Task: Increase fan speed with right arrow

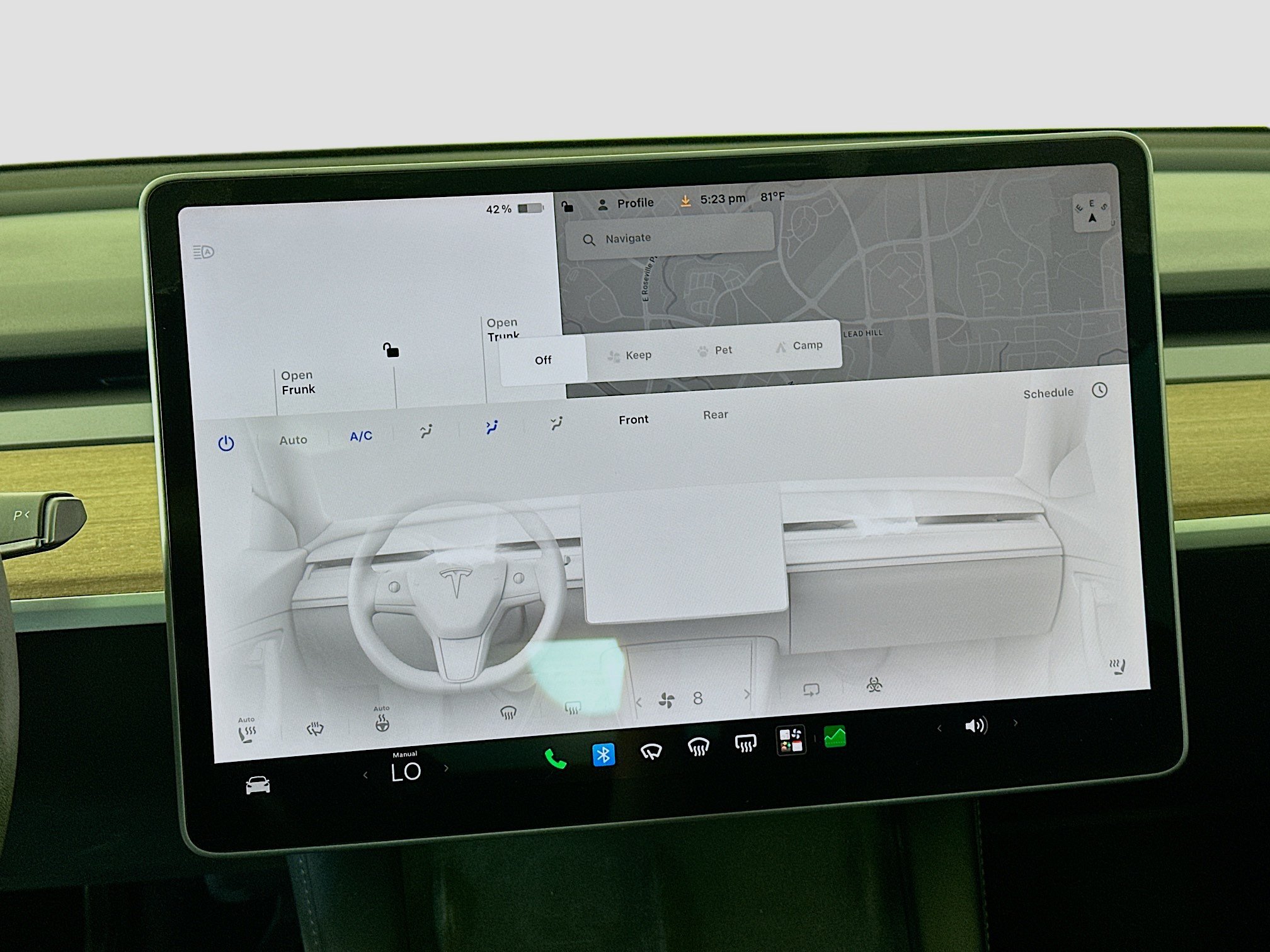Action: (747, 694)
